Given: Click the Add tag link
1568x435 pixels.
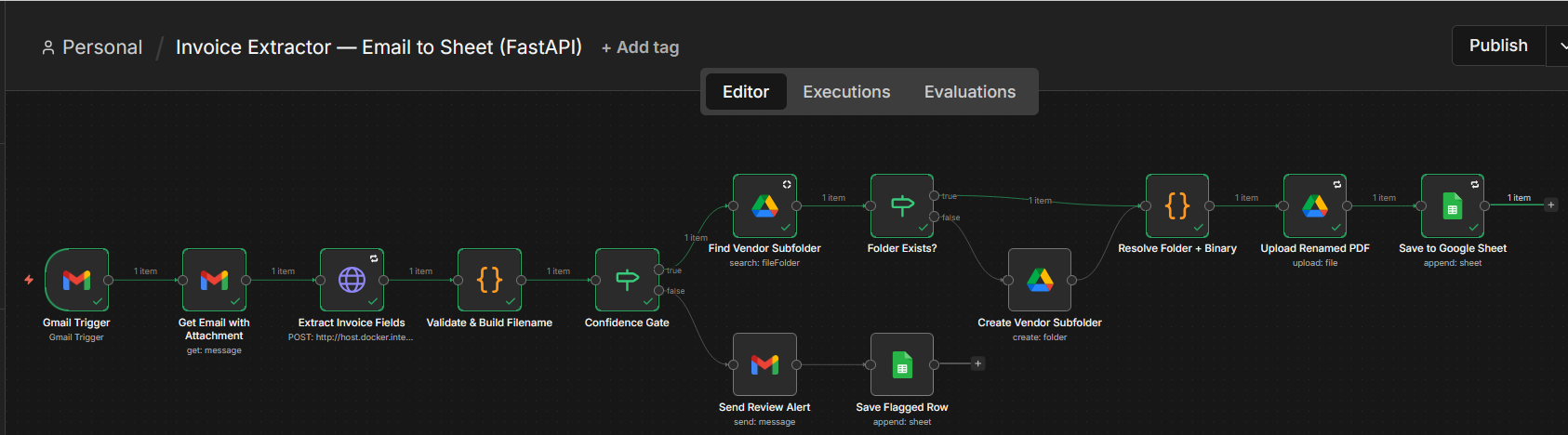Looking at the screenshot, I should (x=640, y=47).
